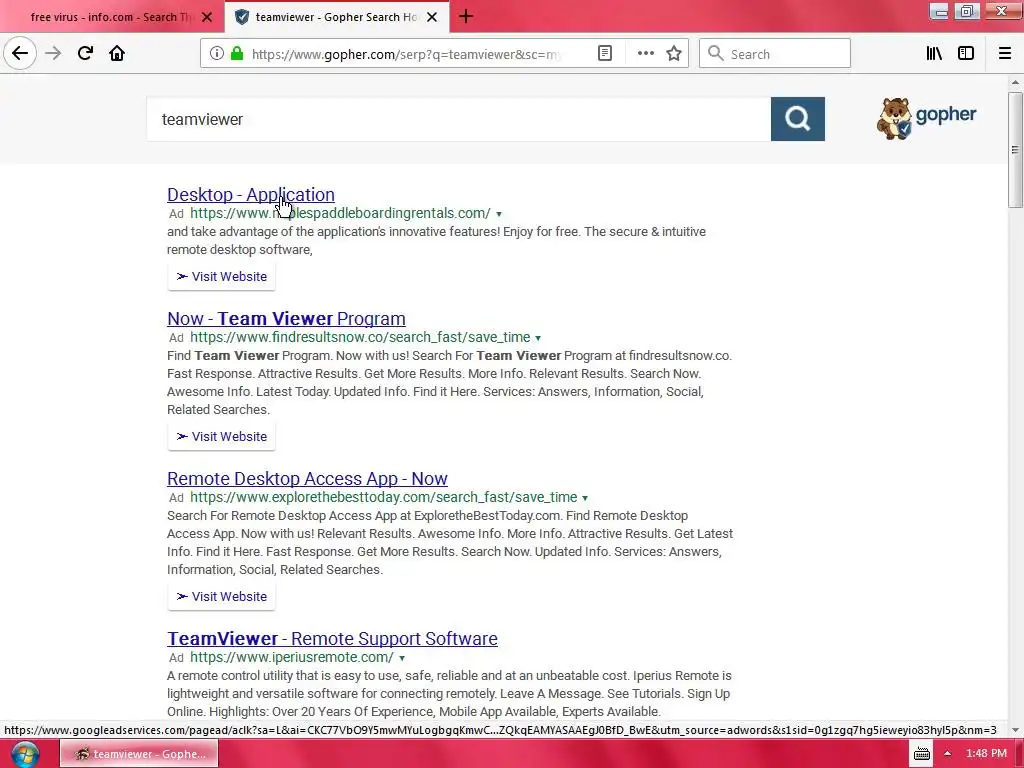Bookmark this page with the star
The image size is (1024, 768).
pyautogui.click(x=674, y=54)
